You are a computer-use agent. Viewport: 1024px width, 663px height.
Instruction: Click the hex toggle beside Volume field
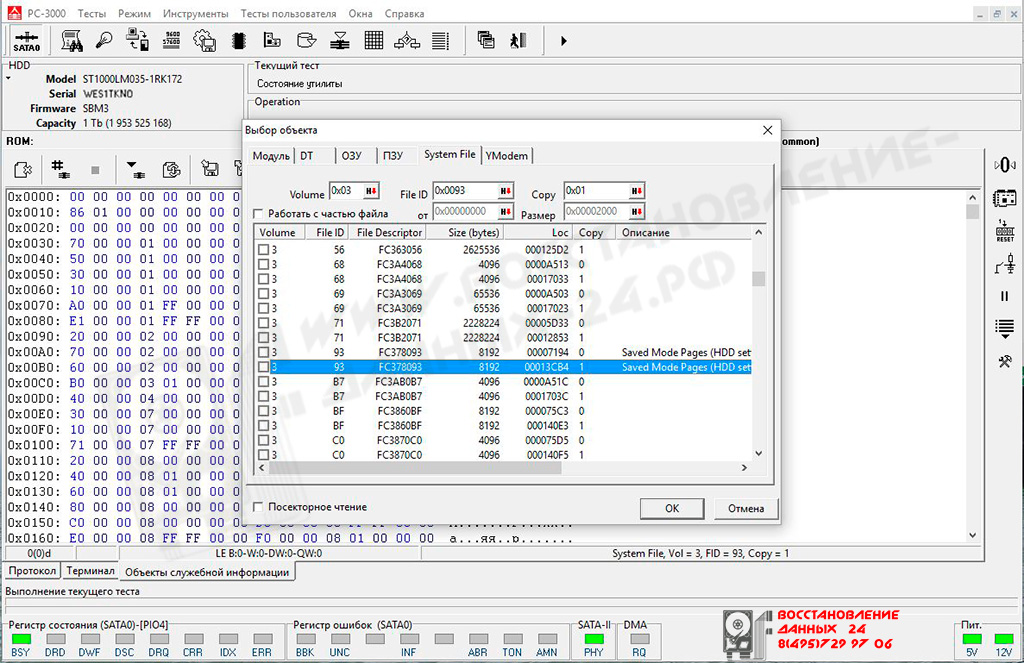click(371, 191)
